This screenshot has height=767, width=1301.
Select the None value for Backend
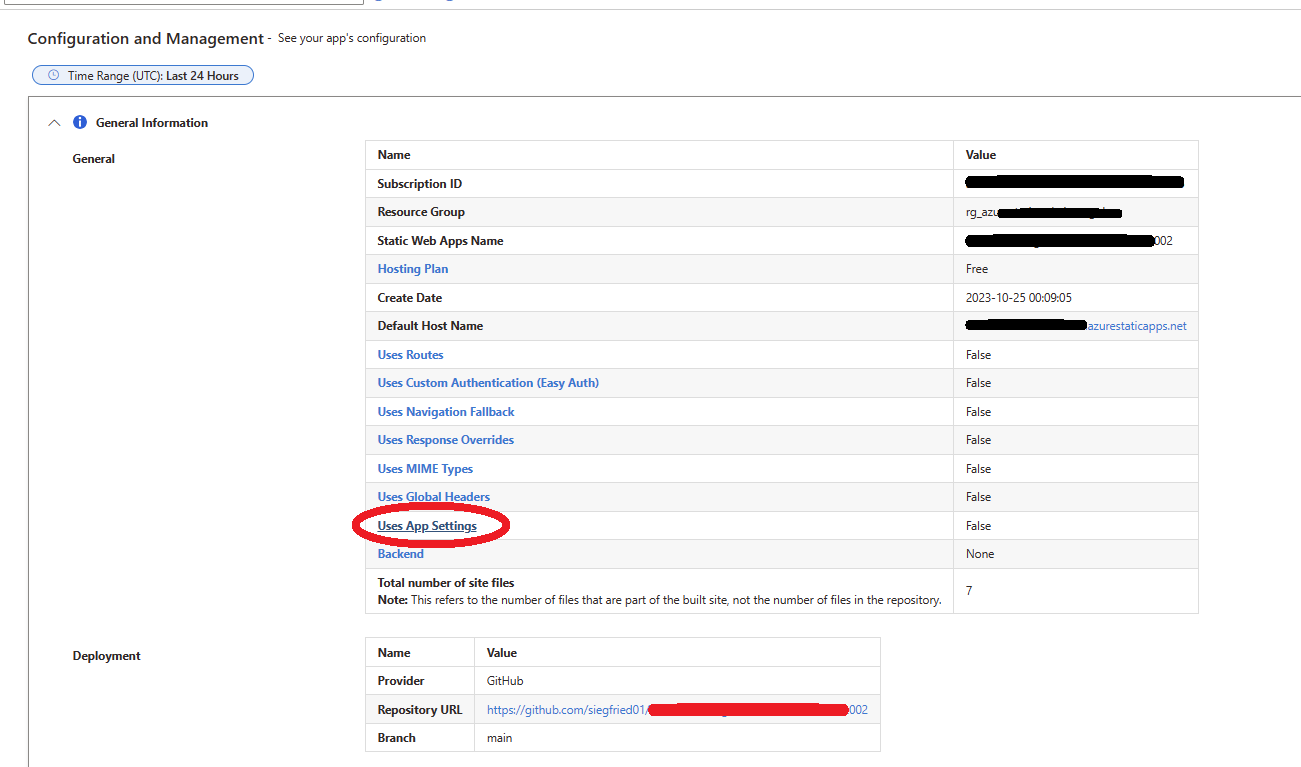[x=980, y=554]
